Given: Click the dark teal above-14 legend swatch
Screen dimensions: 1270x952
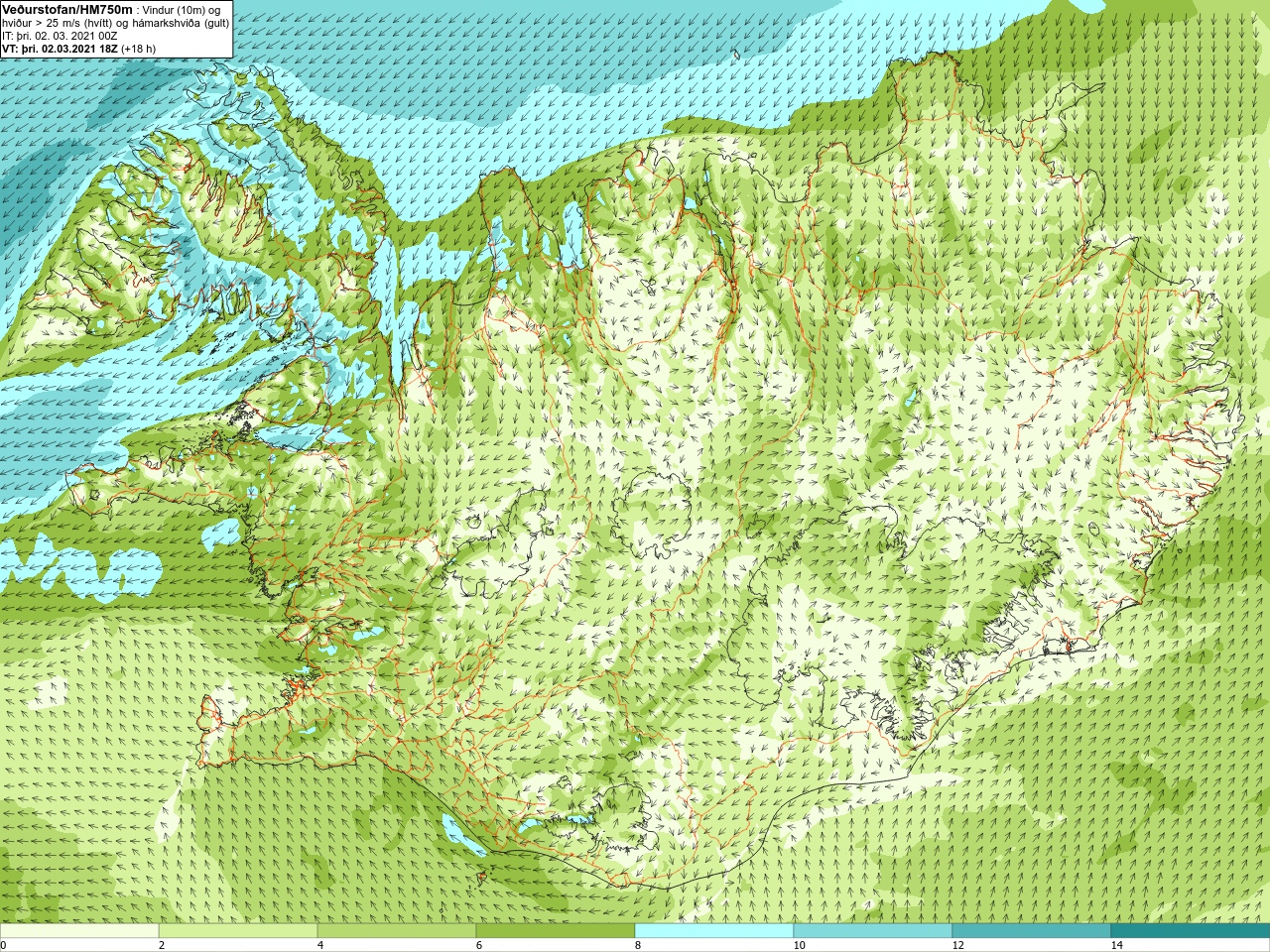Looking at the screenshot, I should pos(1191,931).
